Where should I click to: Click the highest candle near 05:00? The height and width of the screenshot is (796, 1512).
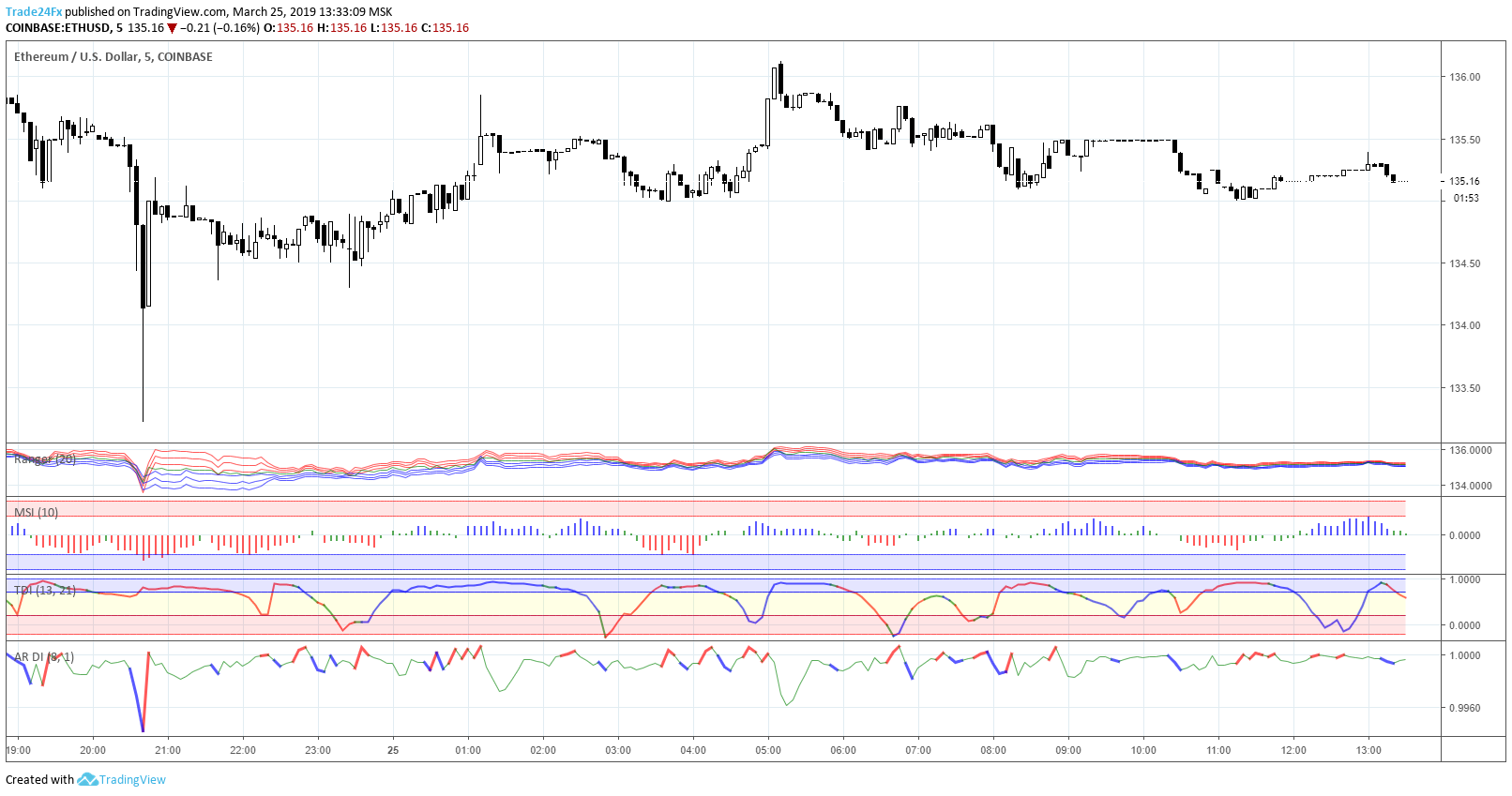tap(780, 80)
